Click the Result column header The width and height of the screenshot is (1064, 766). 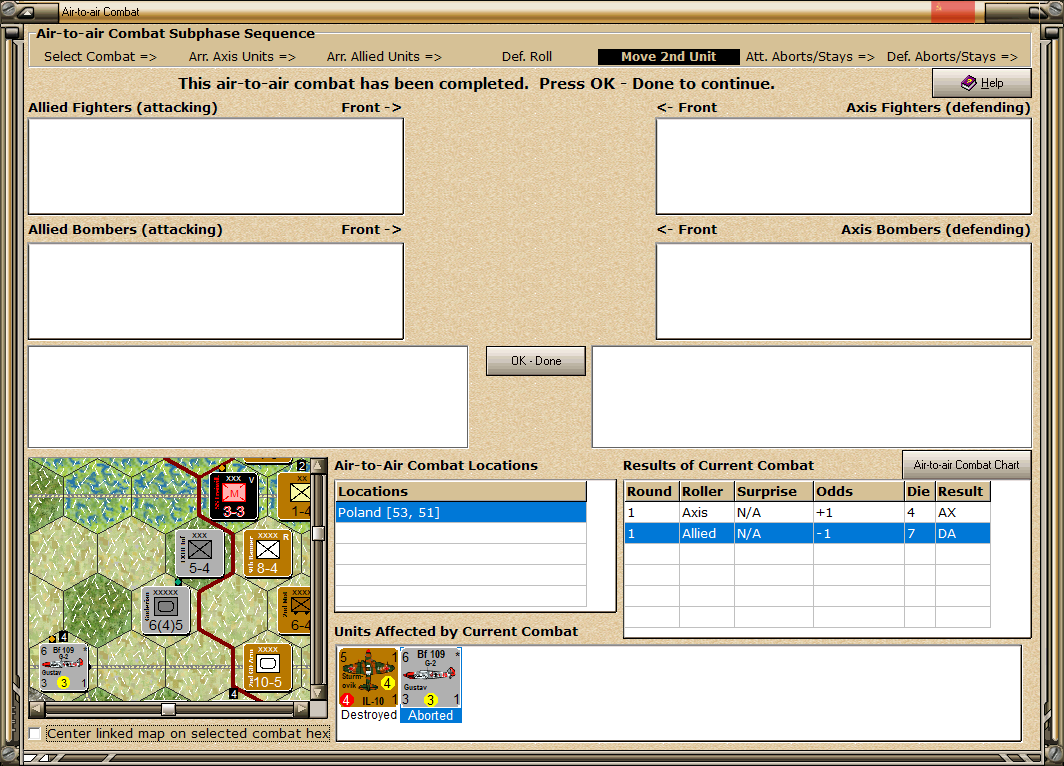tap(962, 491)
